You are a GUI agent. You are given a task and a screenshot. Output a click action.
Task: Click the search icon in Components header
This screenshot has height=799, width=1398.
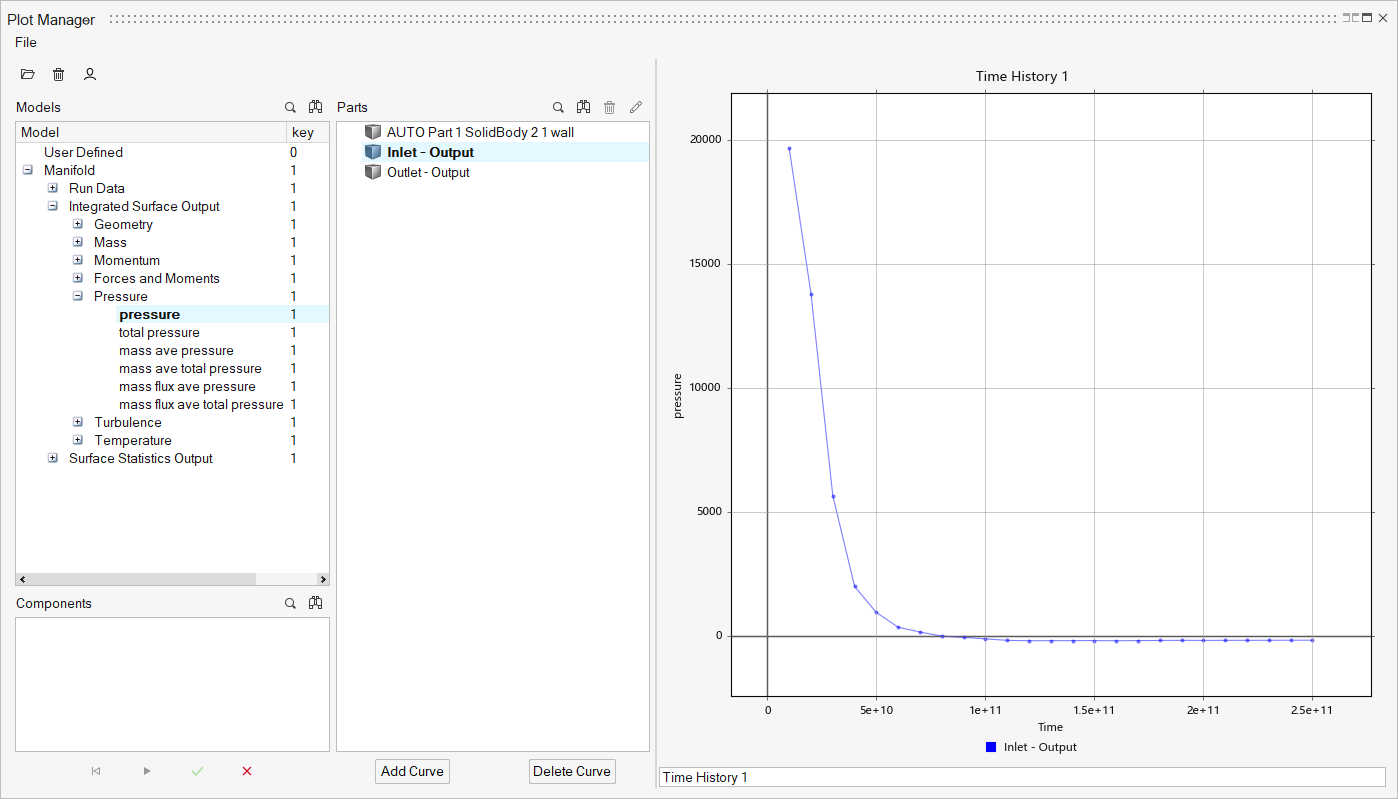[x=290, y=603]
